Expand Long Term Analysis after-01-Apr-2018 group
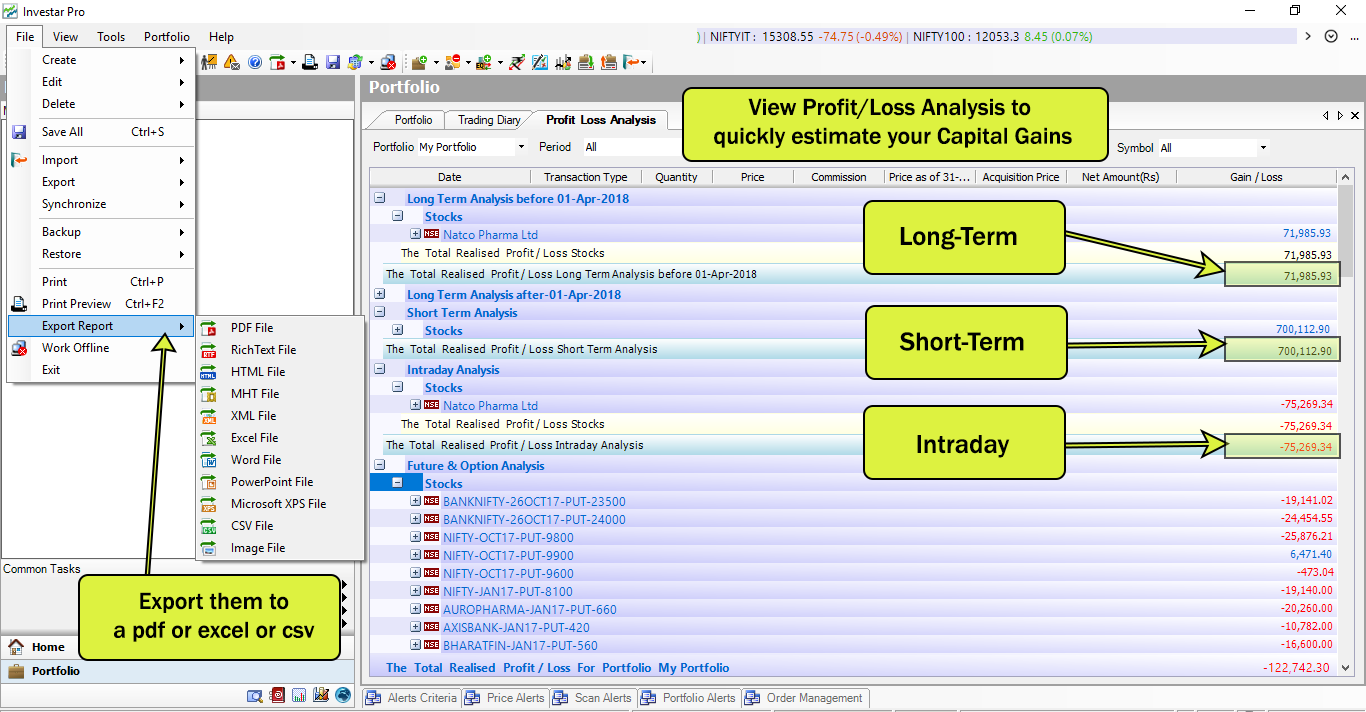 click(380, 294)
